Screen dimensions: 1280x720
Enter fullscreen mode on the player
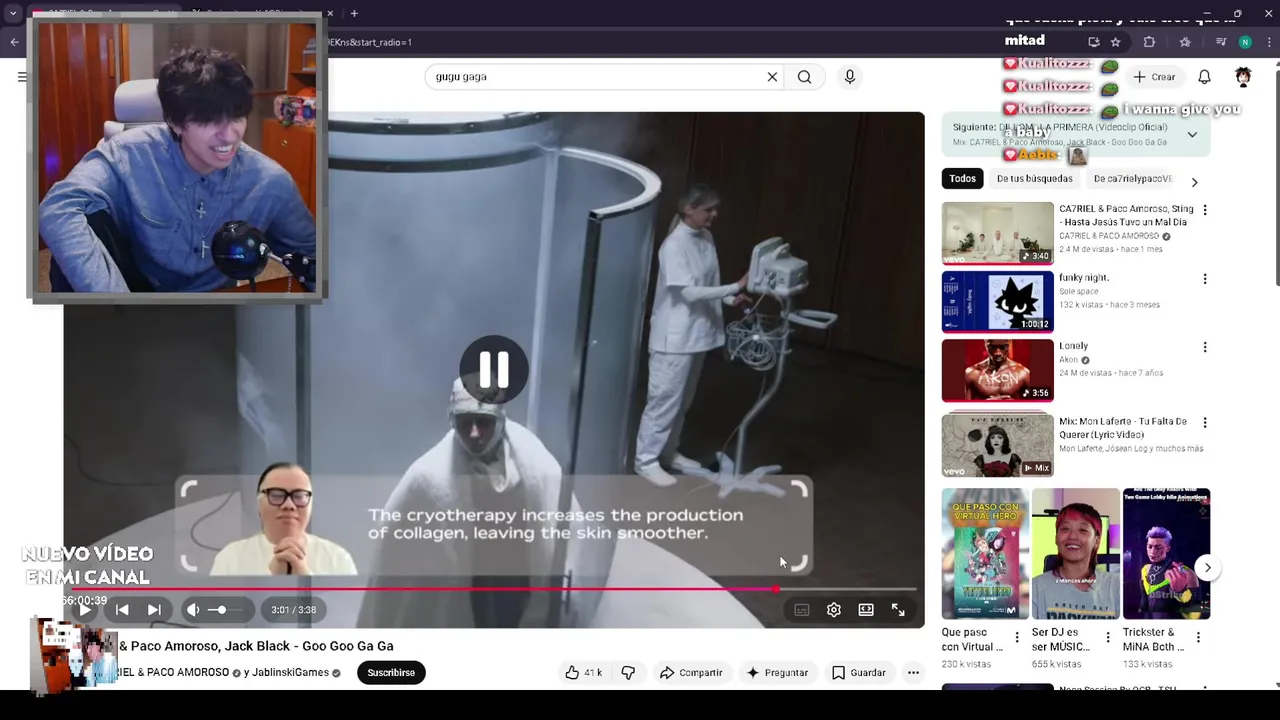[x=898, y=610]
